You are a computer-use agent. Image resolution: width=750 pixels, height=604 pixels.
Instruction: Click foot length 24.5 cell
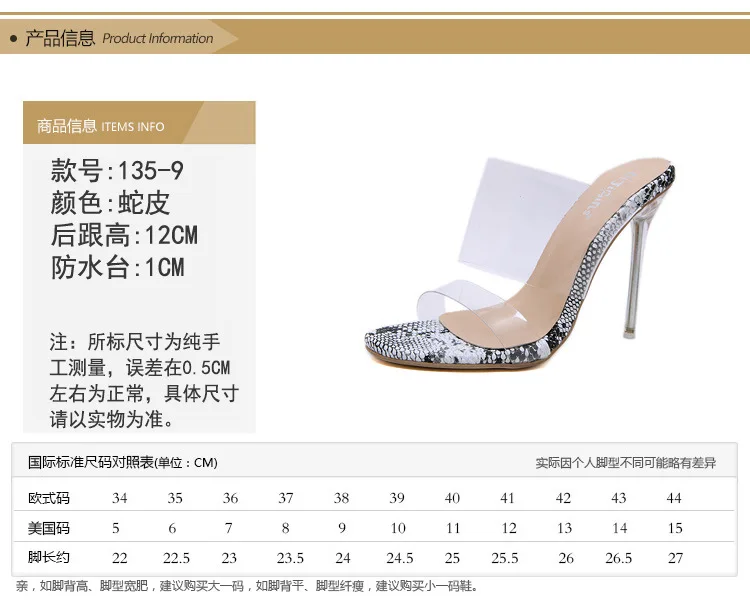(400, 558)
